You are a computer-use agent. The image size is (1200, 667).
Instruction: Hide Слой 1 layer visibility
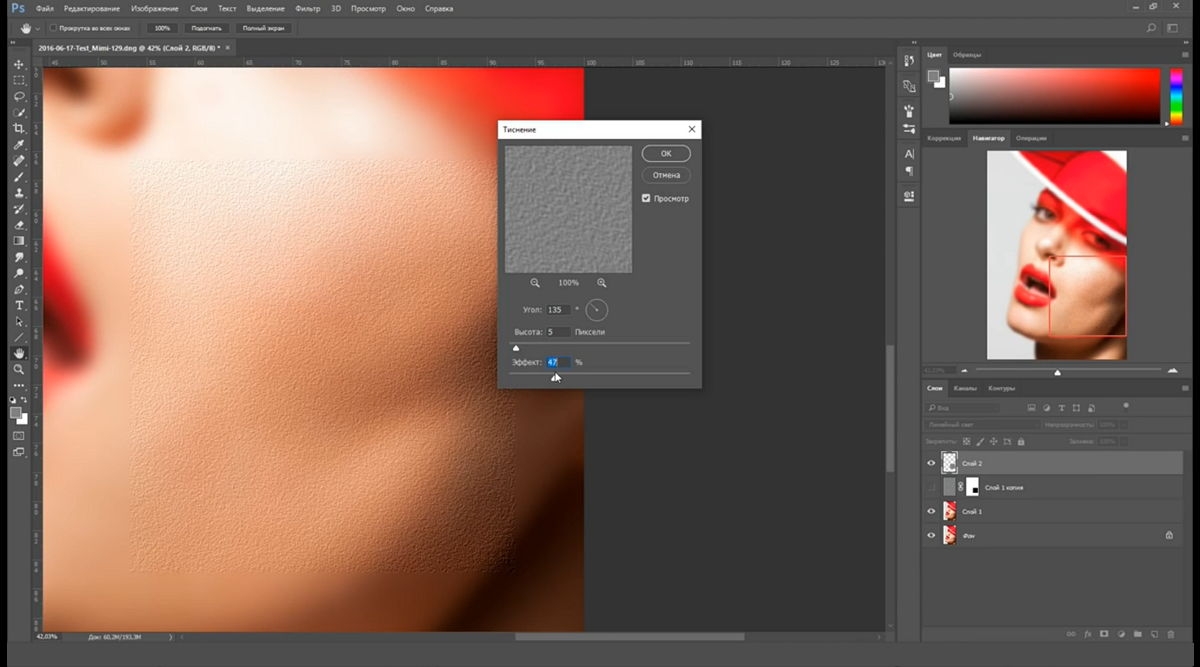click(931, 511)
